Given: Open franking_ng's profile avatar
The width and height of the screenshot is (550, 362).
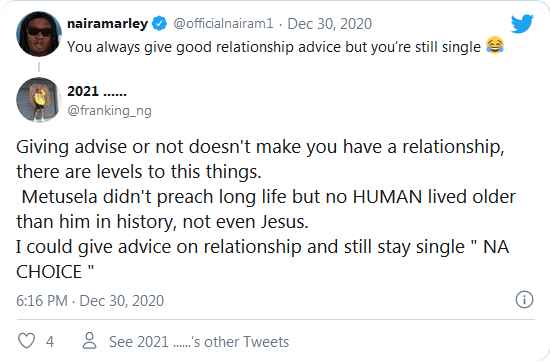Looking at the screenshot, I should point(39,100).
